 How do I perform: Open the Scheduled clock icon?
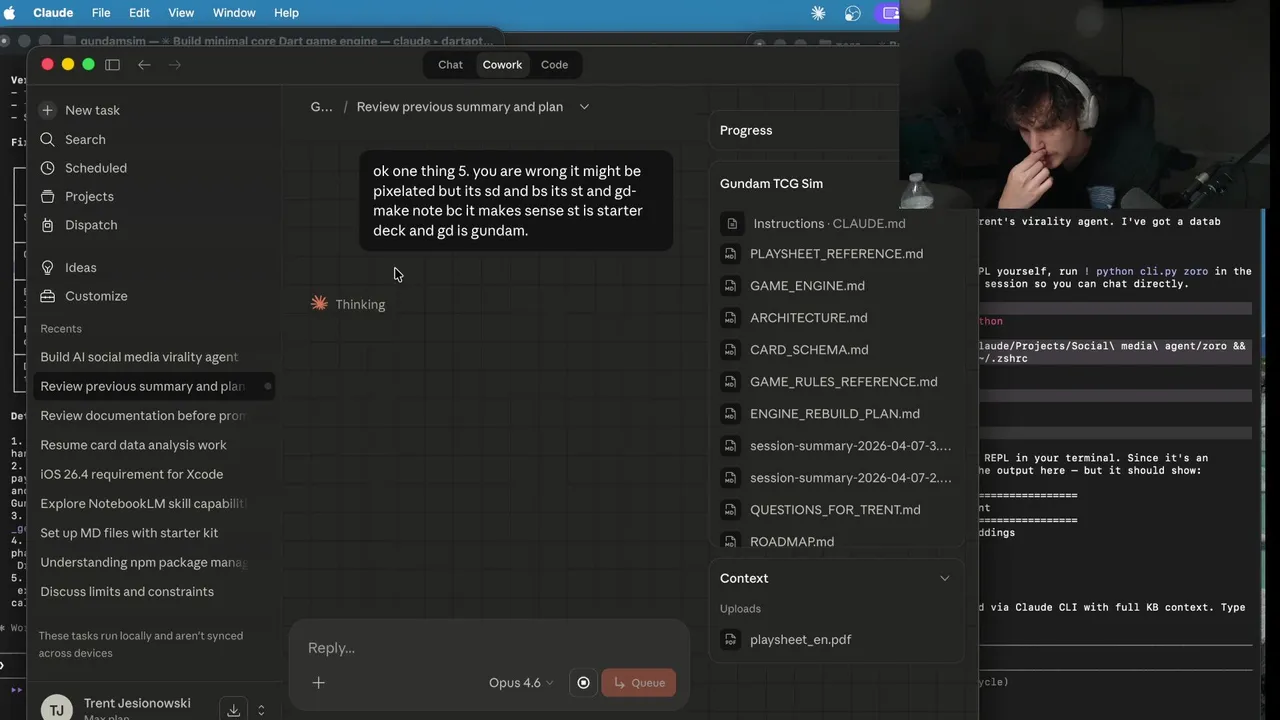tap(47, 168)
